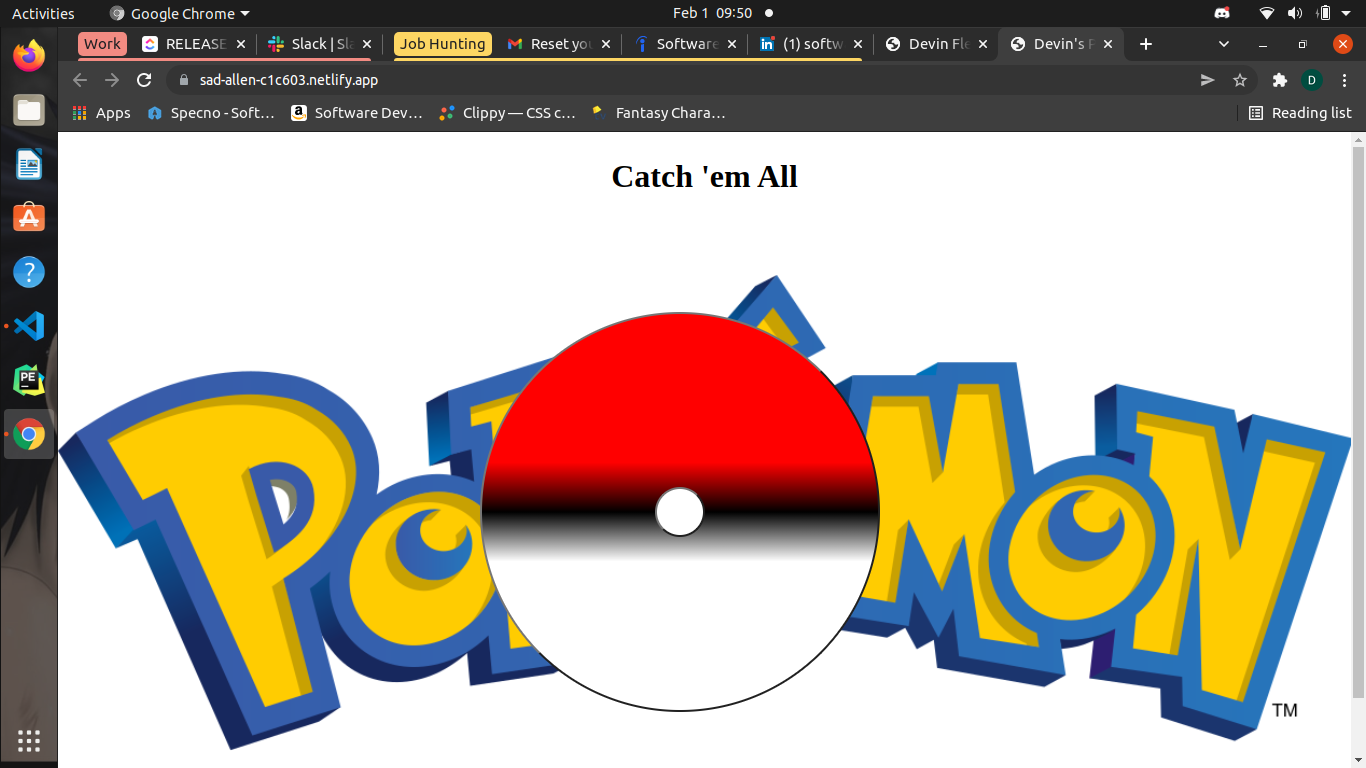Open the Extensions puzzle icon

pos(1279,80)
